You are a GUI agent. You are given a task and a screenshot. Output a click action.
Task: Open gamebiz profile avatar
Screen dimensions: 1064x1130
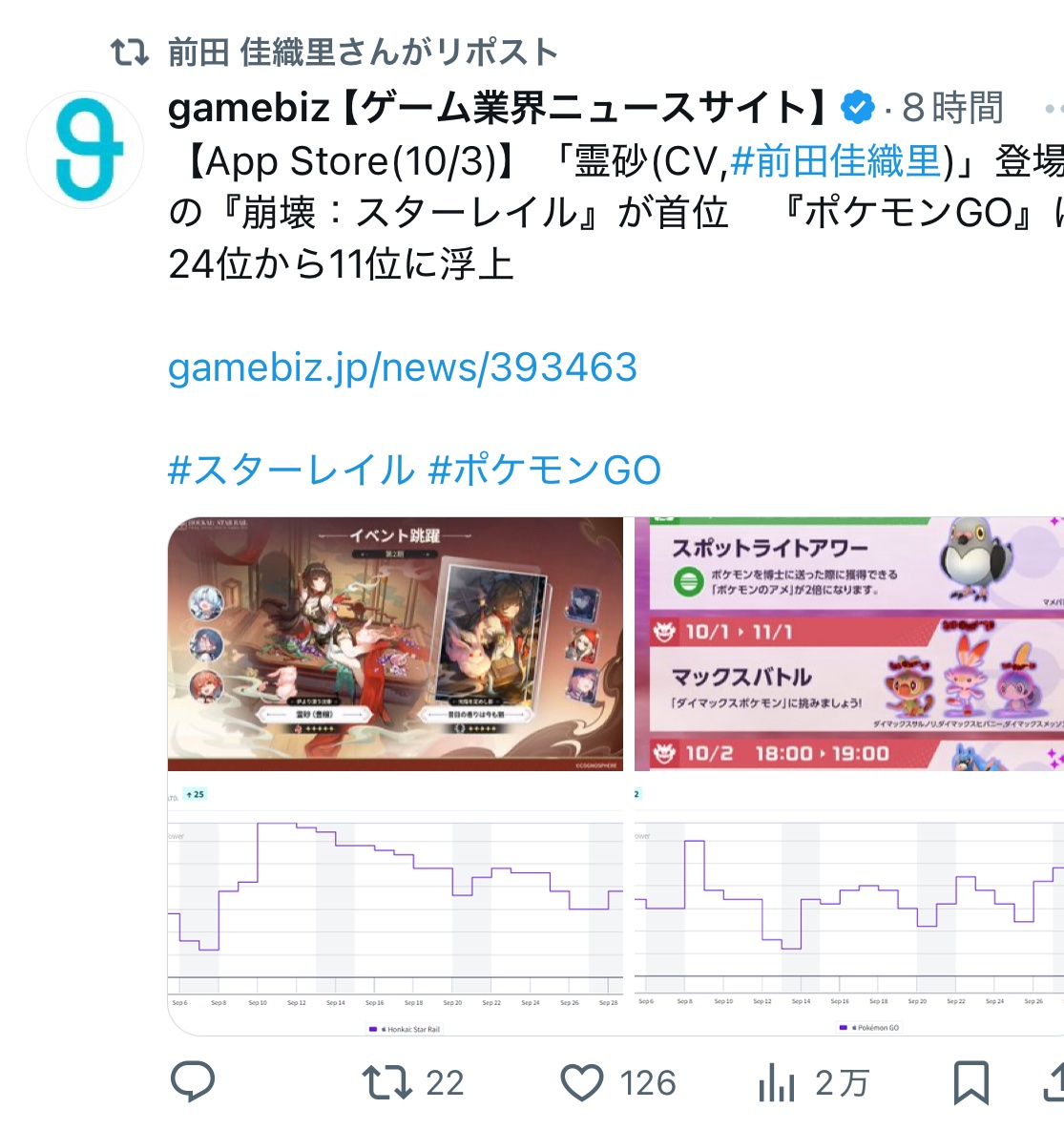tap(85, 150)
